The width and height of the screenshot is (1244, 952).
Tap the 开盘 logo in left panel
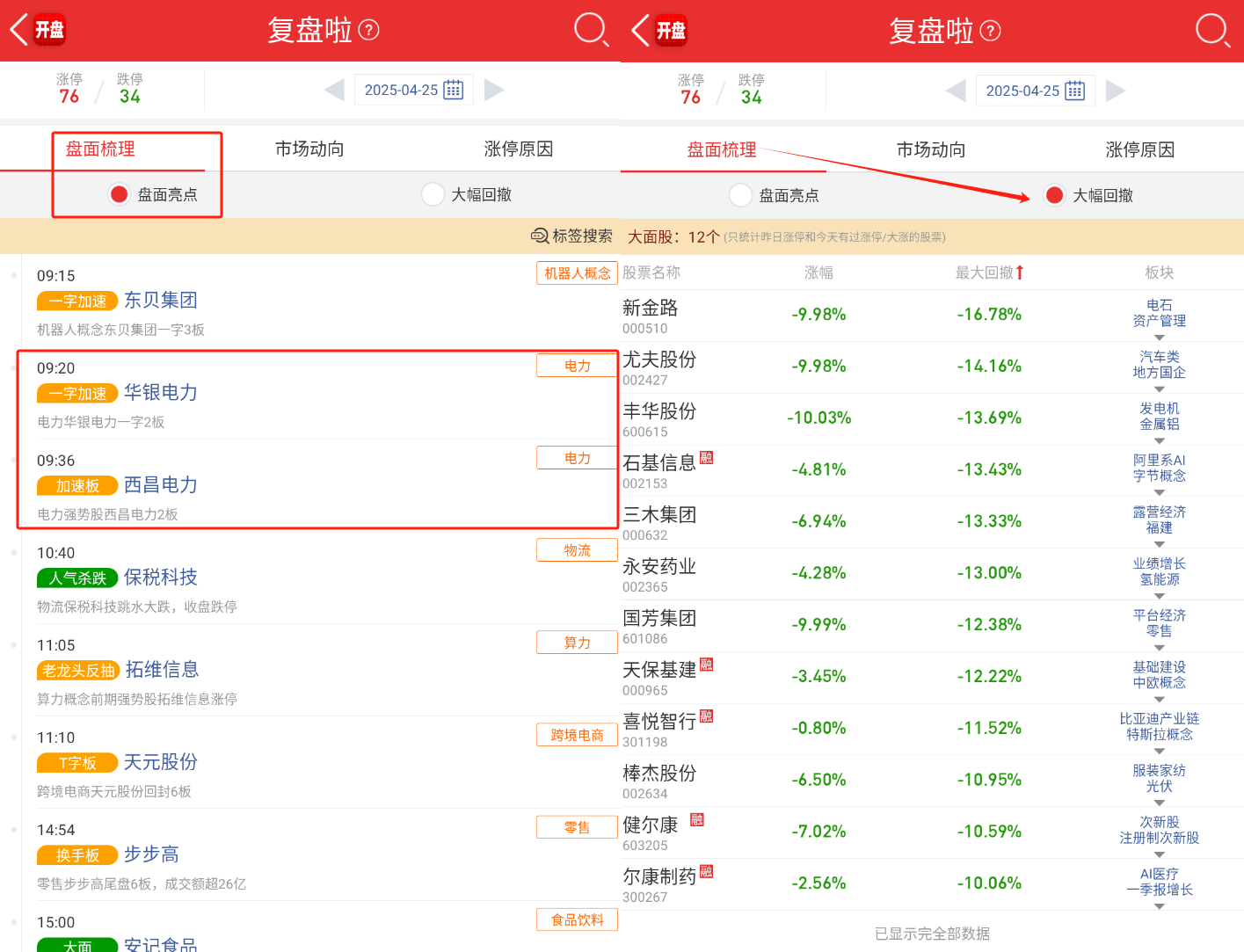(49, 30)
